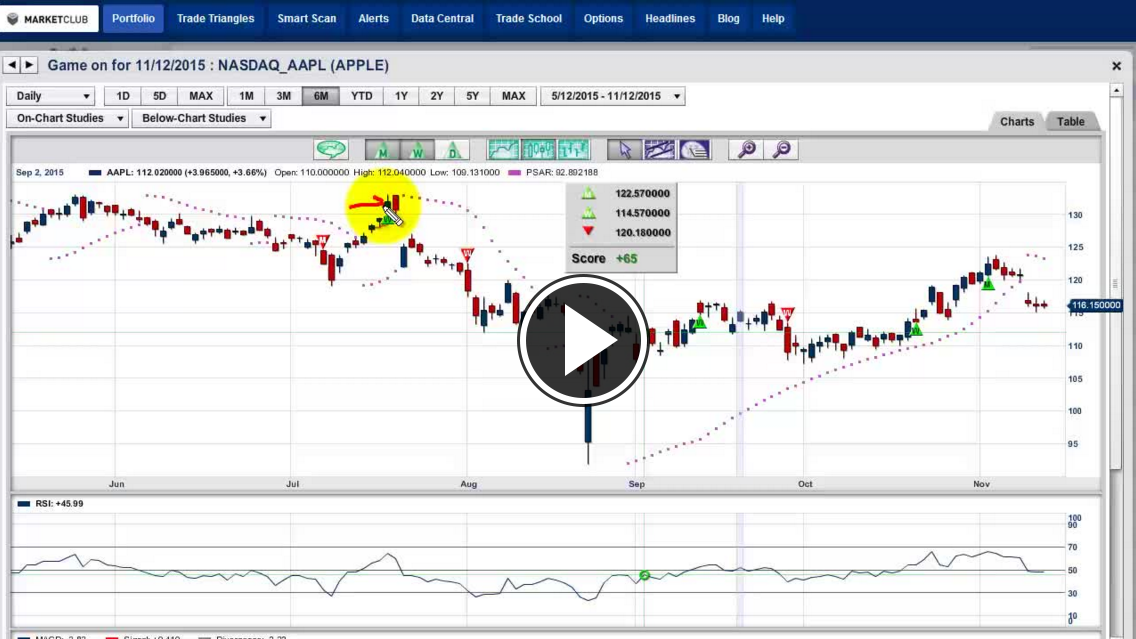The width and height of the screenshot is (1136, 639).
Task: Select the active 6M range button
Action: [x=321, y=96]
